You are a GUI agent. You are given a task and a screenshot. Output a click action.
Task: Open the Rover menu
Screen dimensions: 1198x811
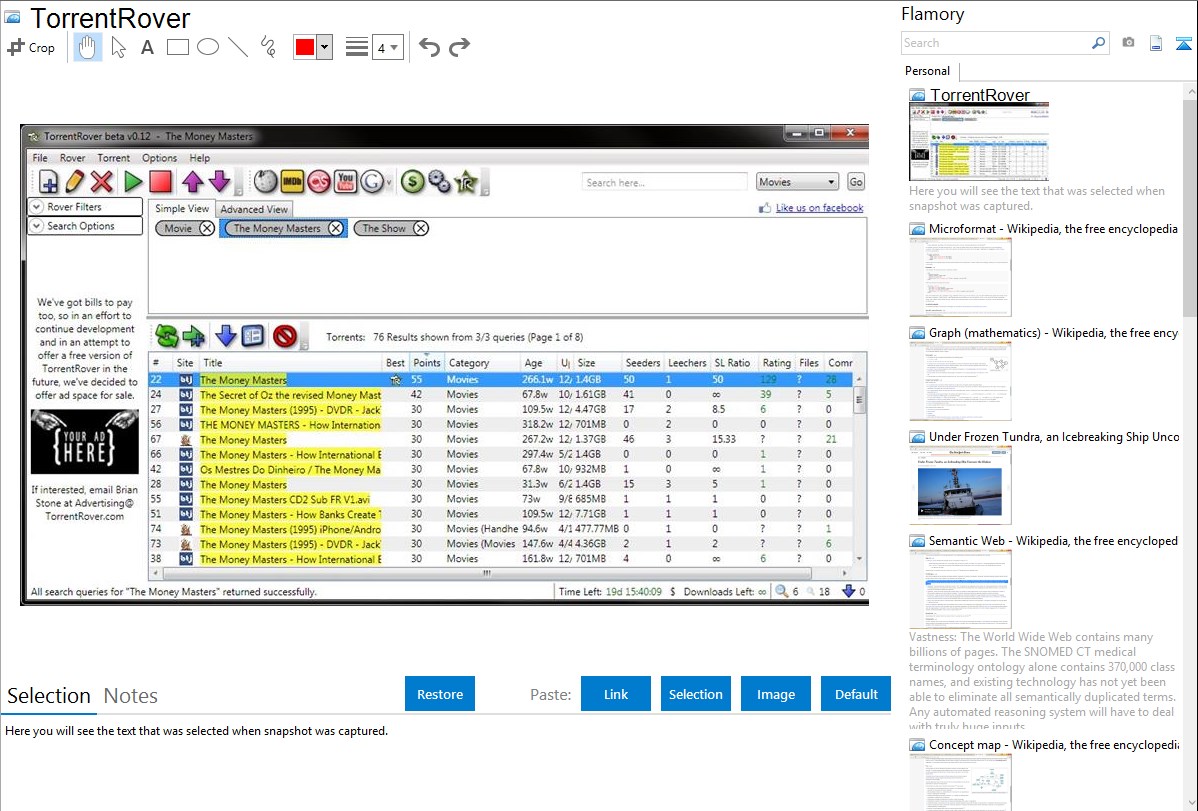coord(73,158)
